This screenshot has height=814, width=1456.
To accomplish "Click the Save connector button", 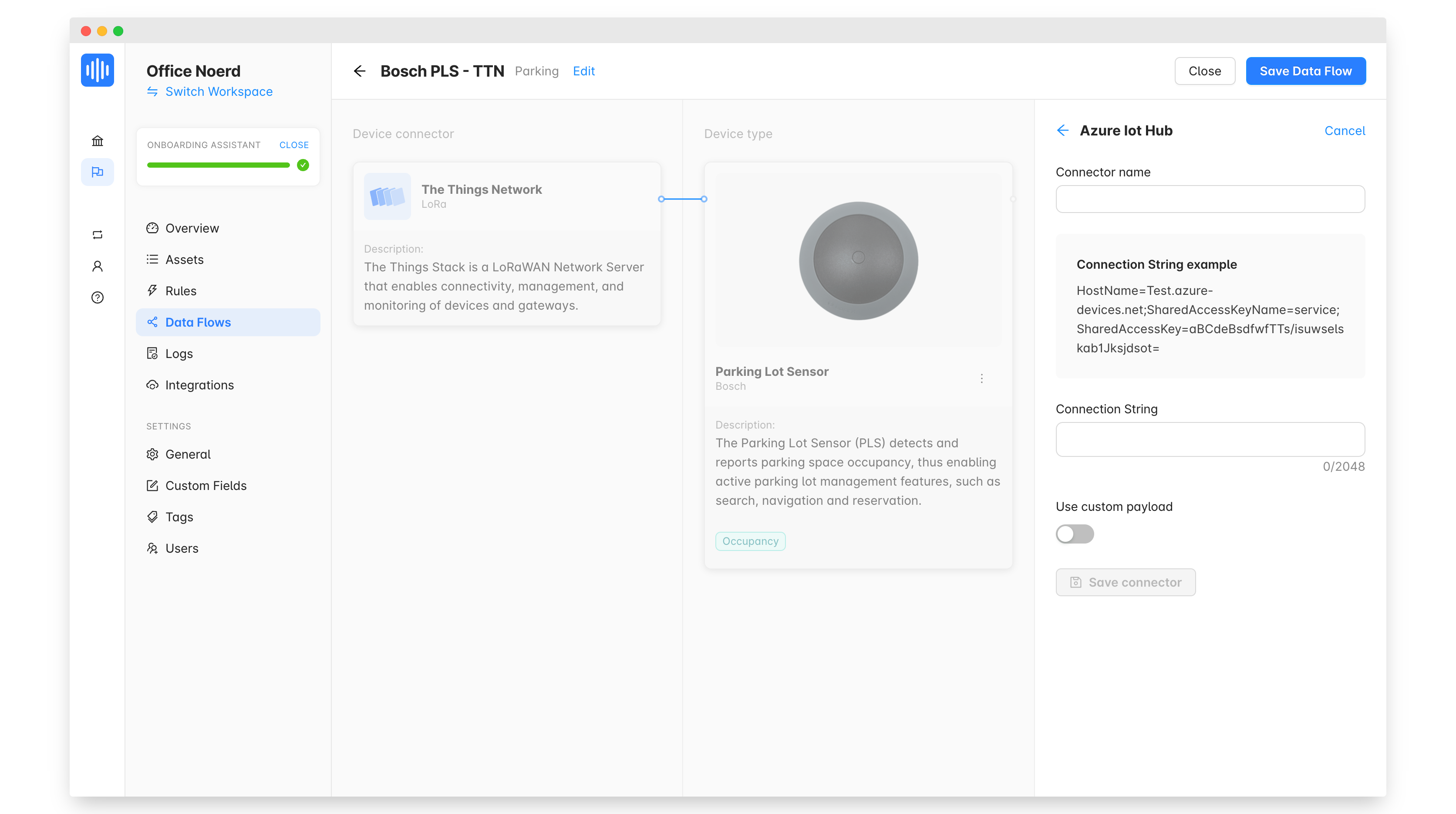I will [x=1126, y=582].
